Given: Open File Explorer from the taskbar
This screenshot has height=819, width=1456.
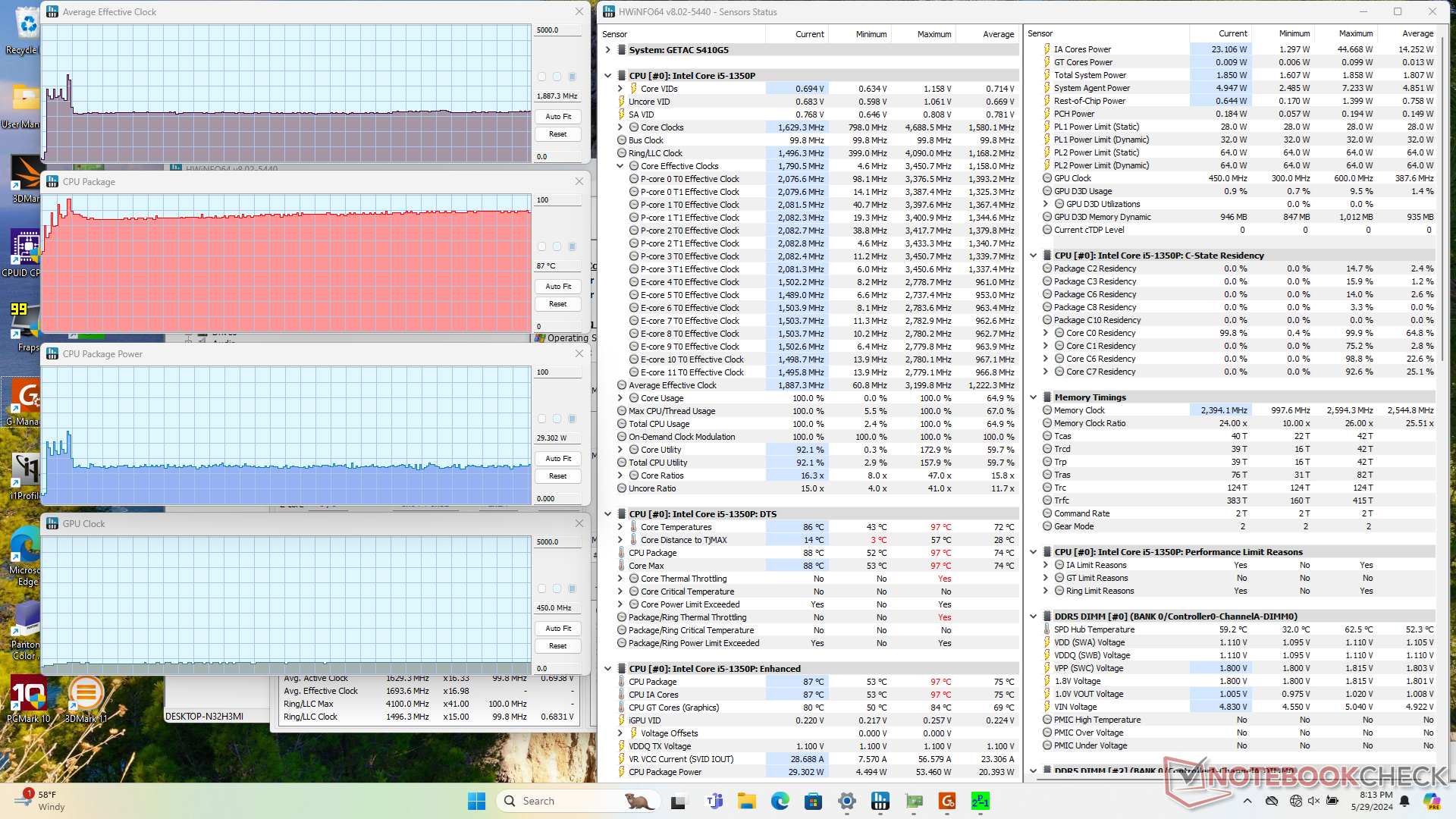Looking at the screenshot, I should click(746, 801).
